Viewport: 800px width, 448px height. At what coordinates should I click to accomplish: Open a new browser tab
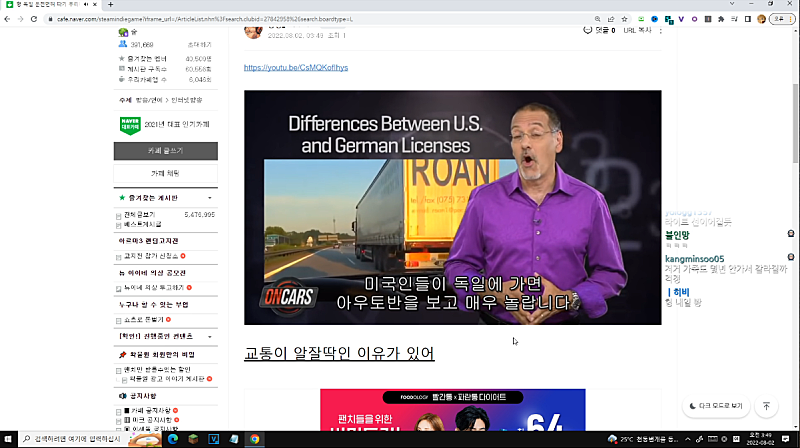[110, 4]
